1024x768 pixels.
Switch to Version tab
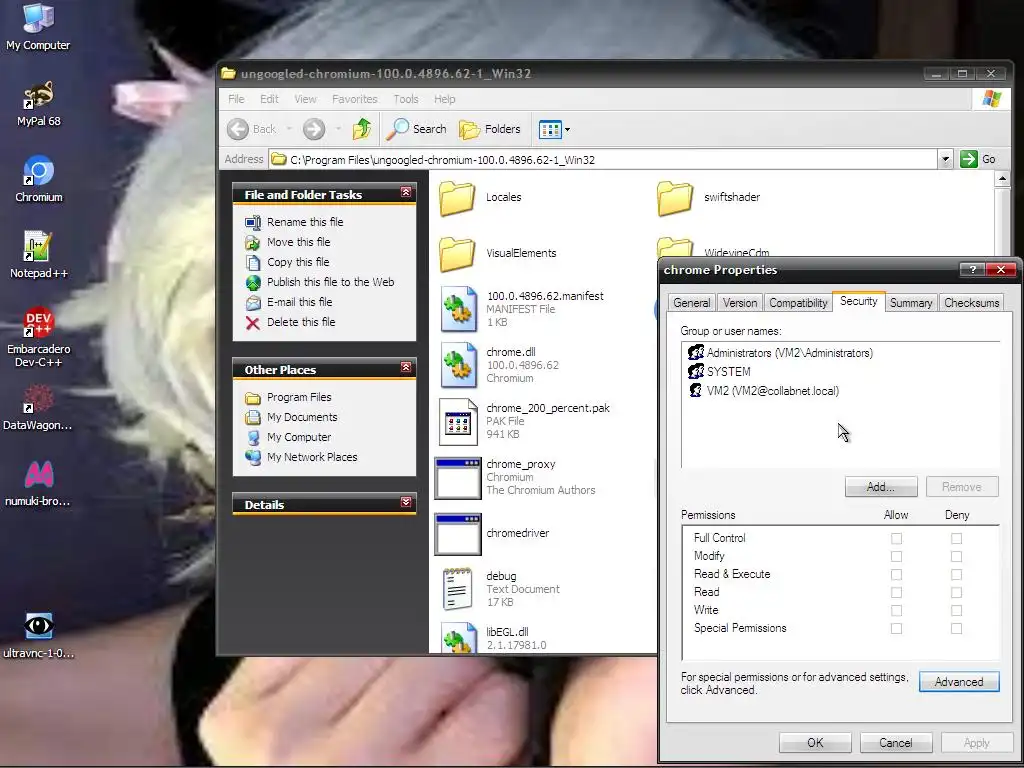click(740, 303)
